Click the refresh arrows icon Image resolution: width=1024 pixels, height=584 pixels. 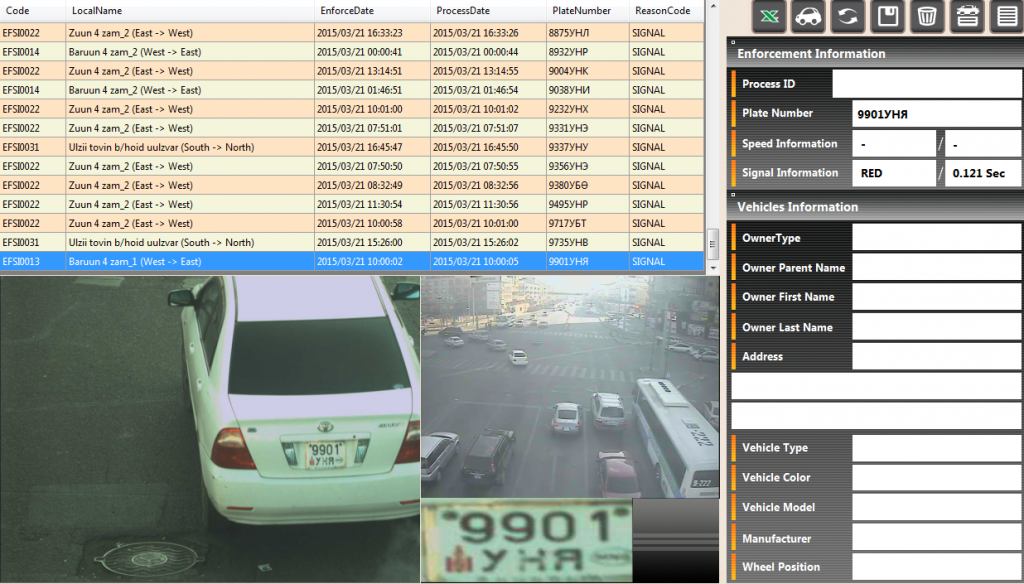click(848, 16)
